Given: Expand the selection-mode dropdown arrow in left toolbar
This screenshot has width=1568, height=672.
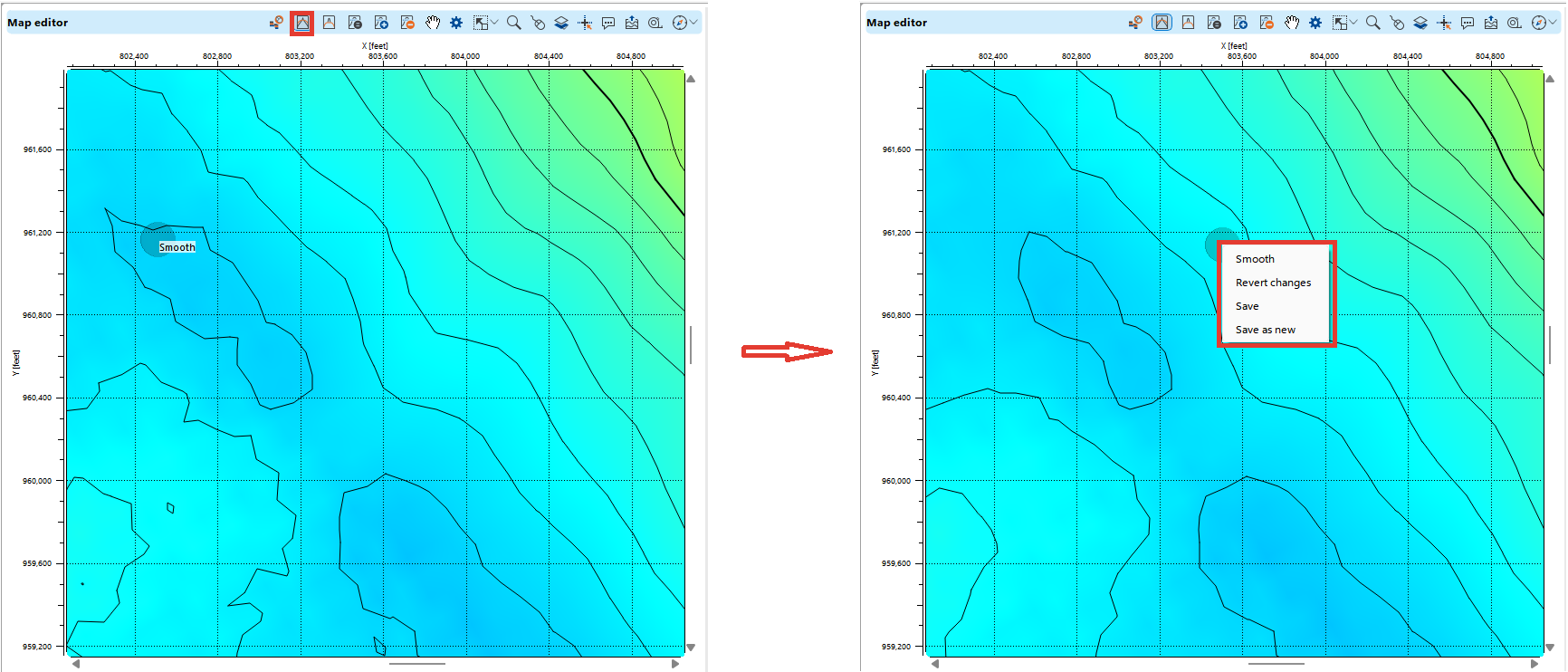Looking at the screenshot, I should pos(494,23).
